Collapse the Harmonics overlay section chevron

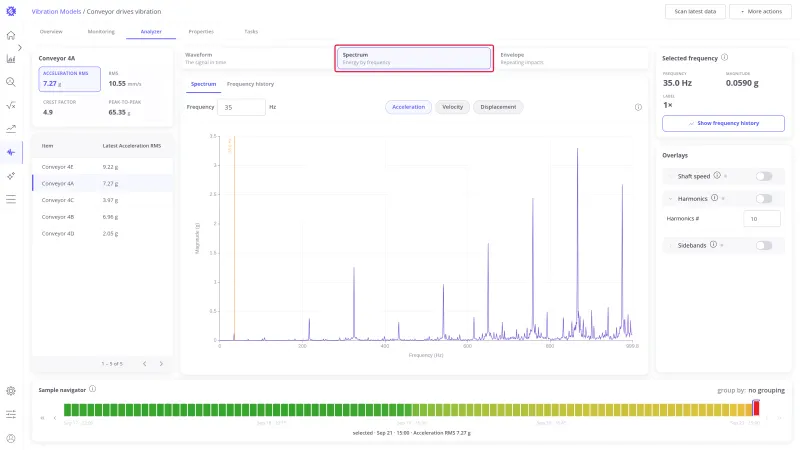670,199
